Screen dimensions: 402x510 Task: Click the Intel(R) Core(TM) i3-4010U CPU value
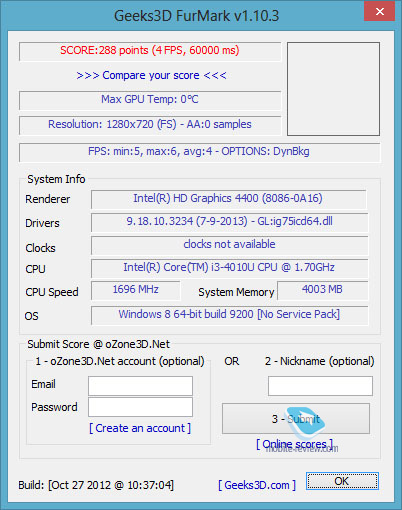pyautogui.click(x=229, y=268)
